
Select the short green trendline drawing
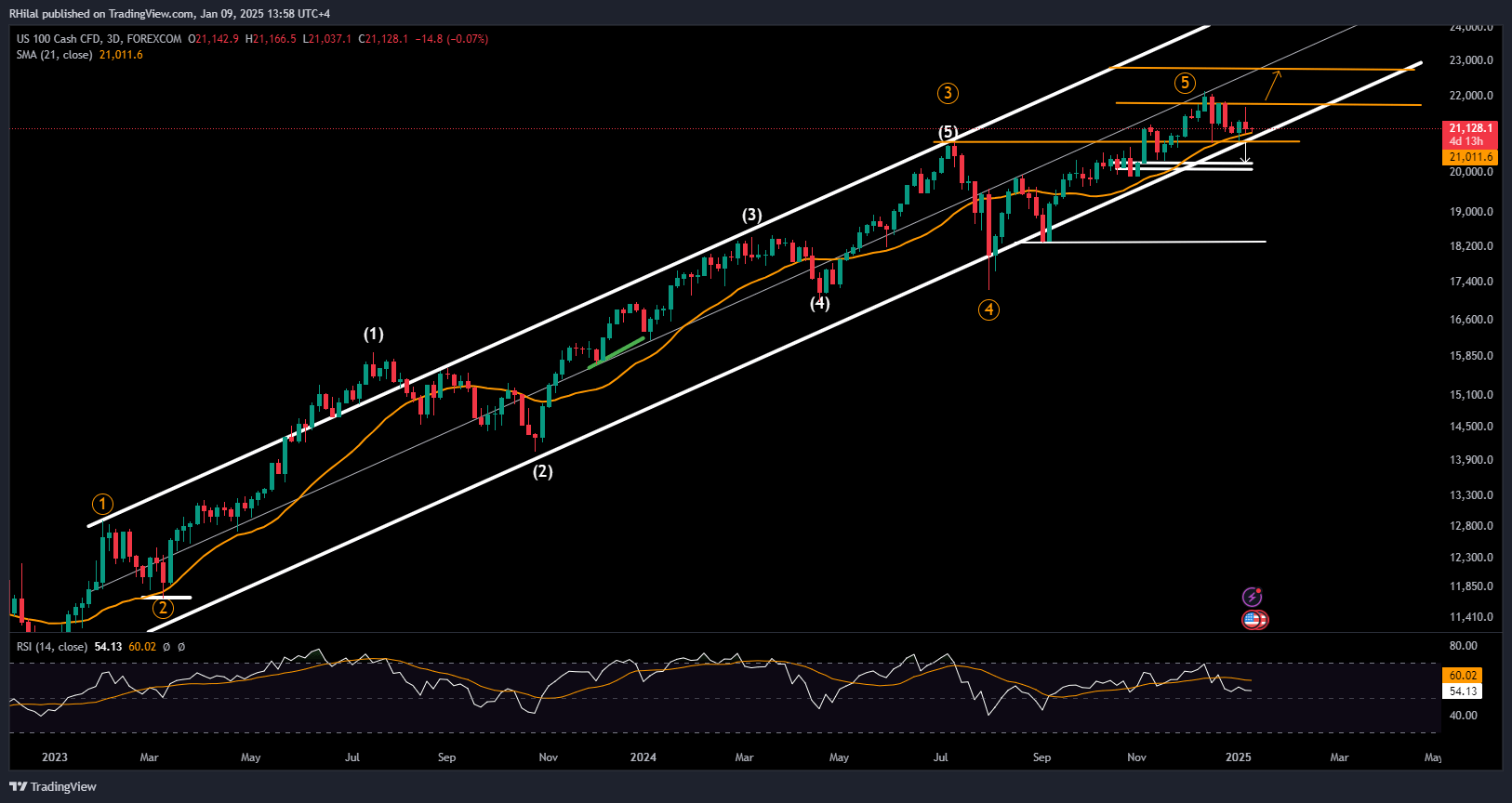[617, 352]
